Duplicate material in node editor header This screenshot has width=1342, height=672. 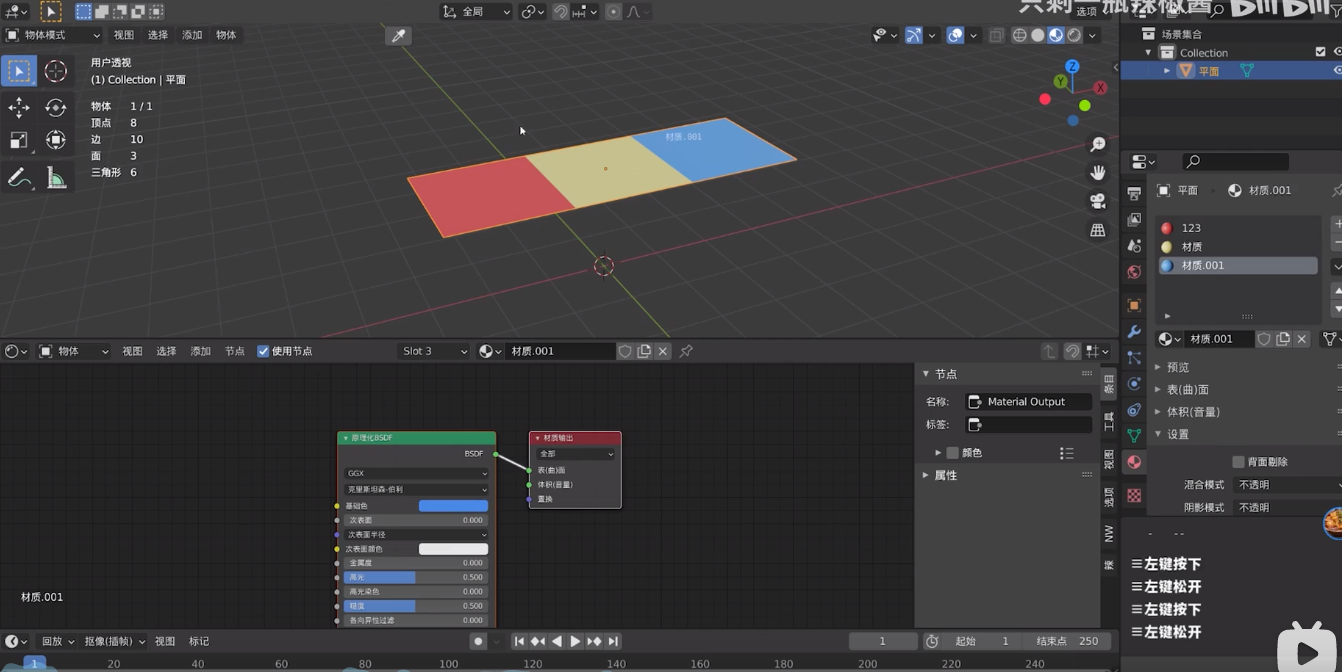(644, 351)
